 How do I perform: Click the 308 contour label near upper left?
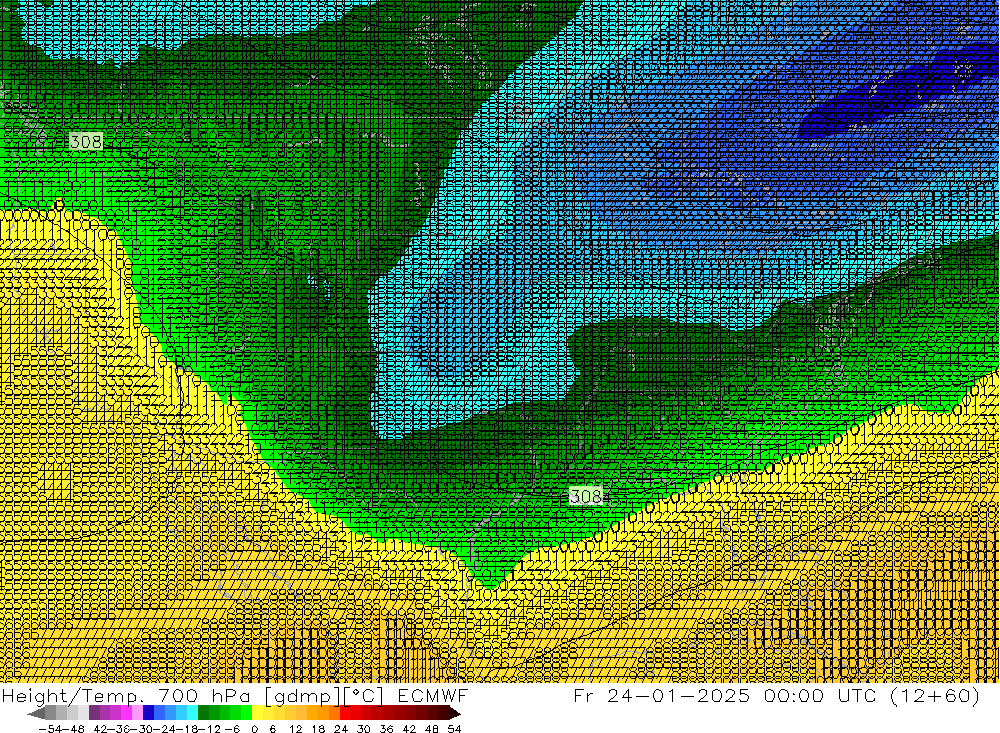[85, 142]
